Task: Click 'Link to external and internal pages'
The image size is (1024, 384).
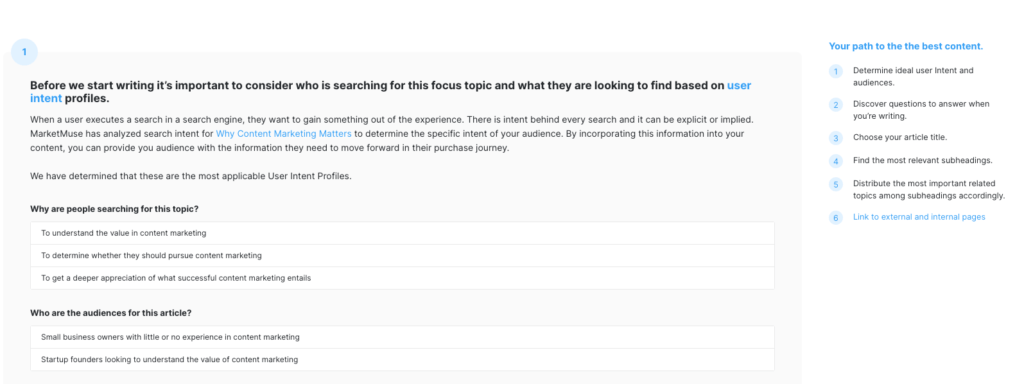Action: pos(919,217)
